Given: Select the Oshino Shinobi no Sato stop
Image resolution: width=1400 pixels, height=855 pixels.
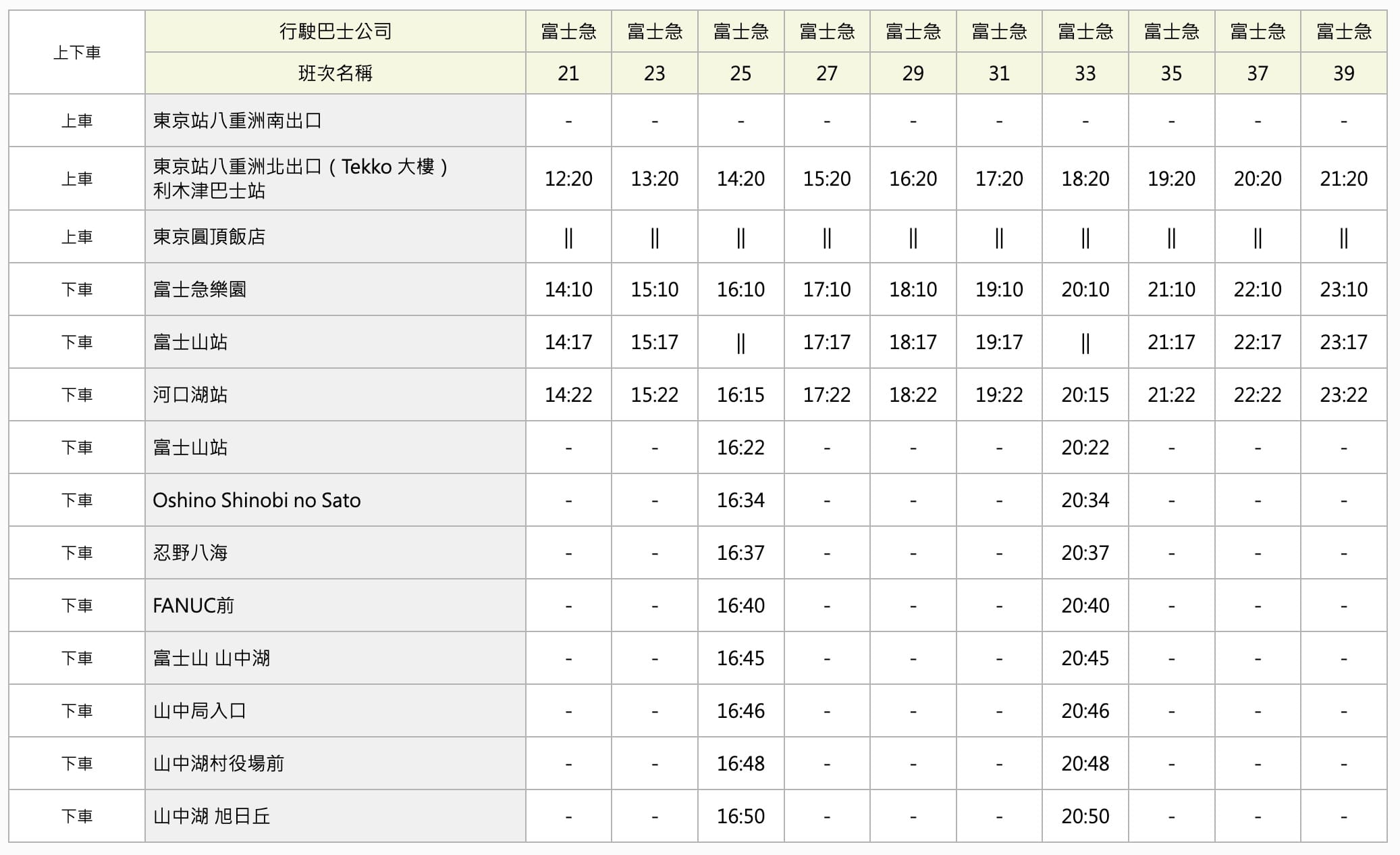Looking at the screenshot, I should tap(257, 500).
